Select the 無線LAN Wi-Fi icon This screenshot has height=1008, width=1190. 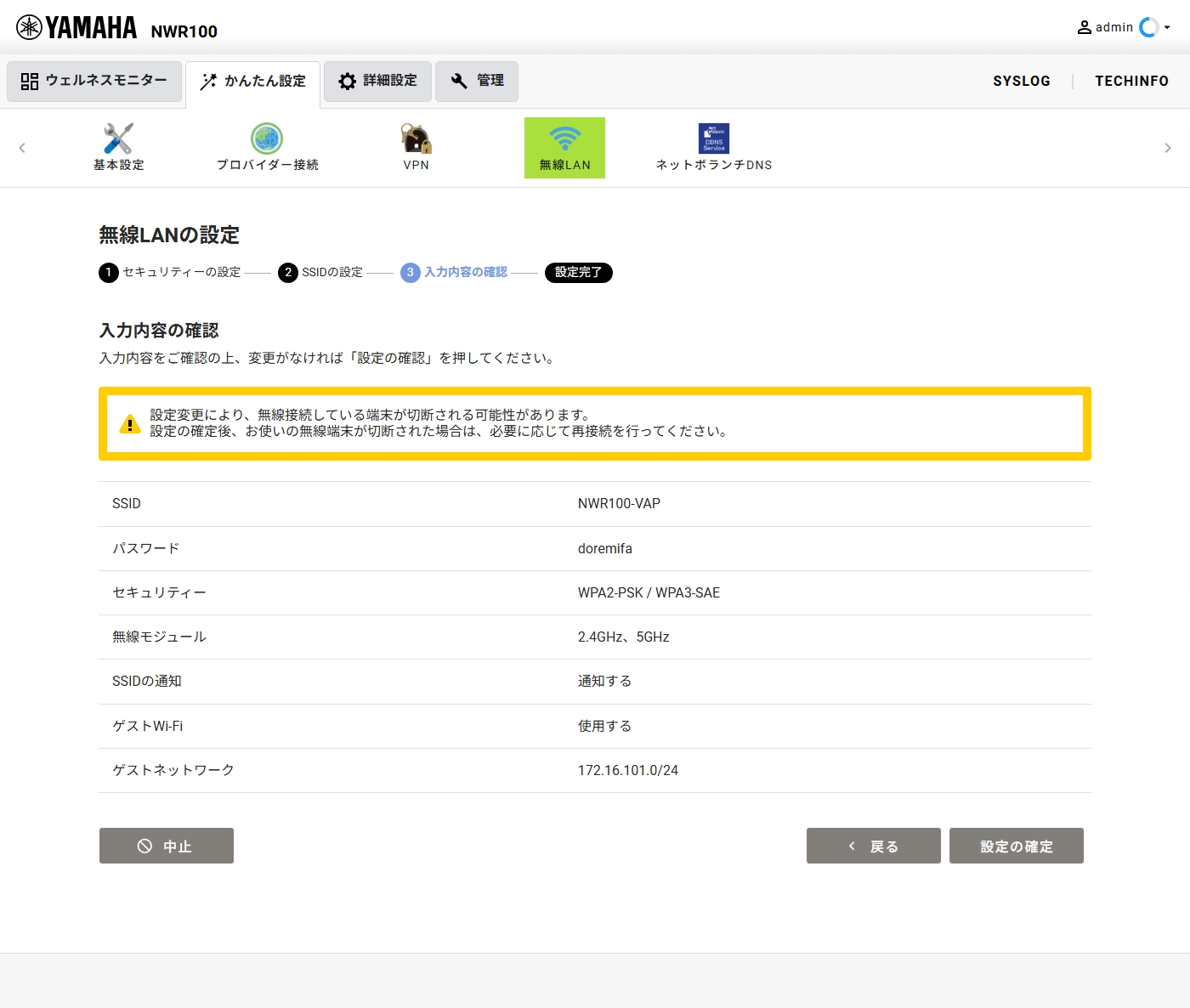[x=564, y=139]
